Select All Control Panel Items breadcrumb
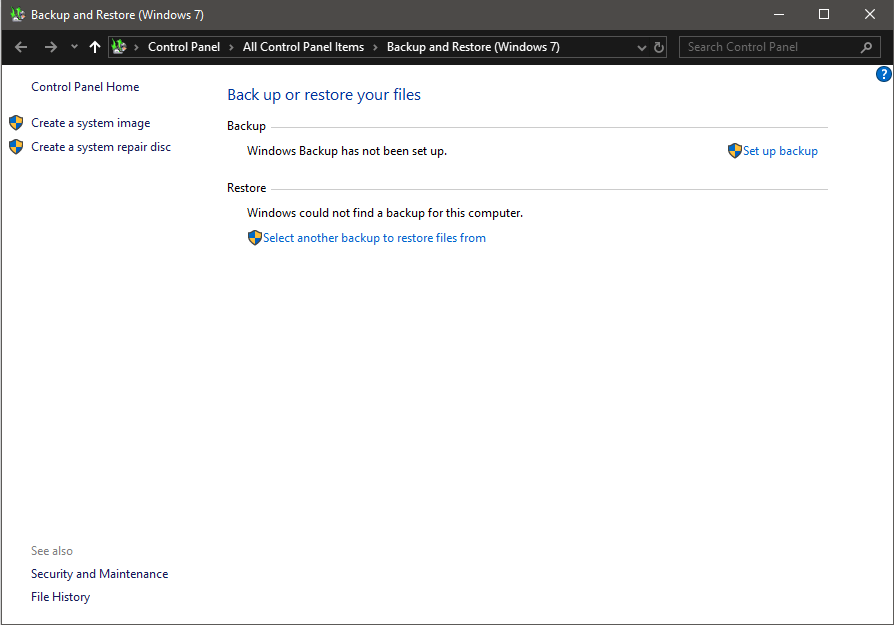This screenshot has width=894, height=625. (x=303, y=47)
